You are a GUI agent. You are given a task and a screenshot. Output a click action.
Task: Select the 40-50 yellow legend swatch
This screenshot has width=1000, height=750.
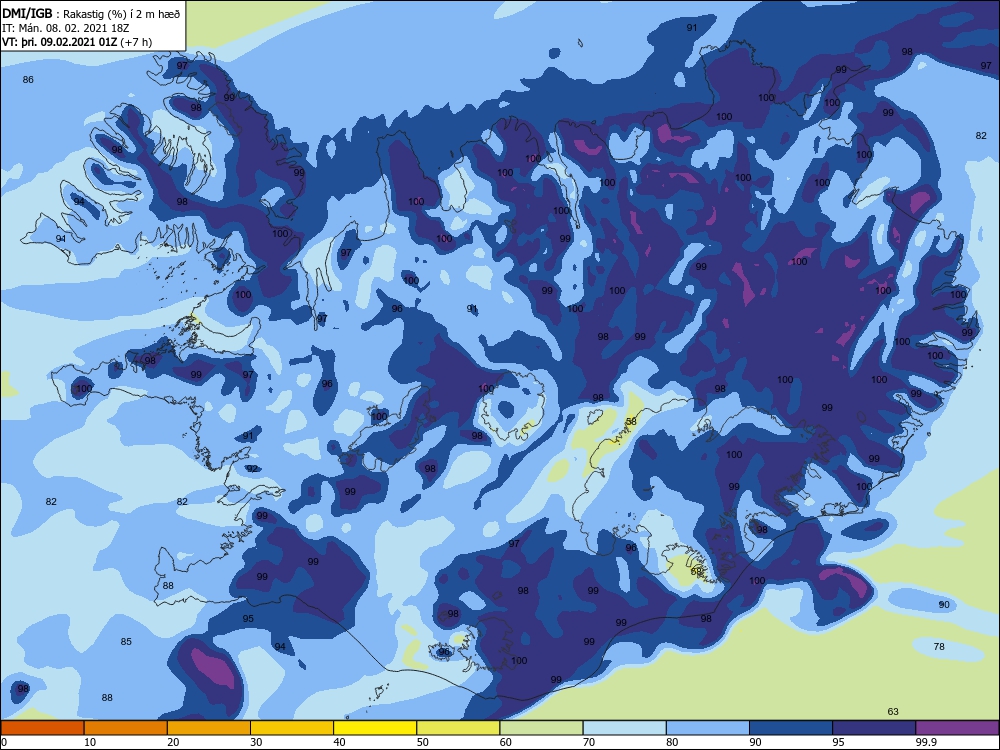point(375,728)
